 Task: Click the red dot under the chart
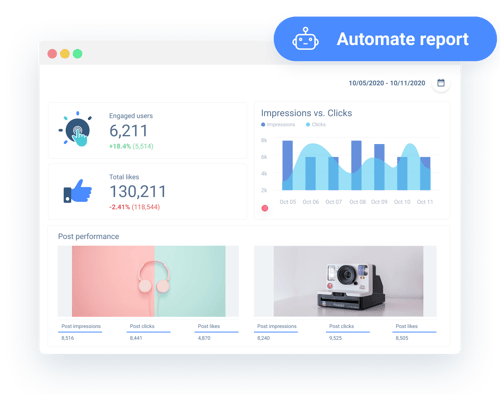[x=265, y=208]
